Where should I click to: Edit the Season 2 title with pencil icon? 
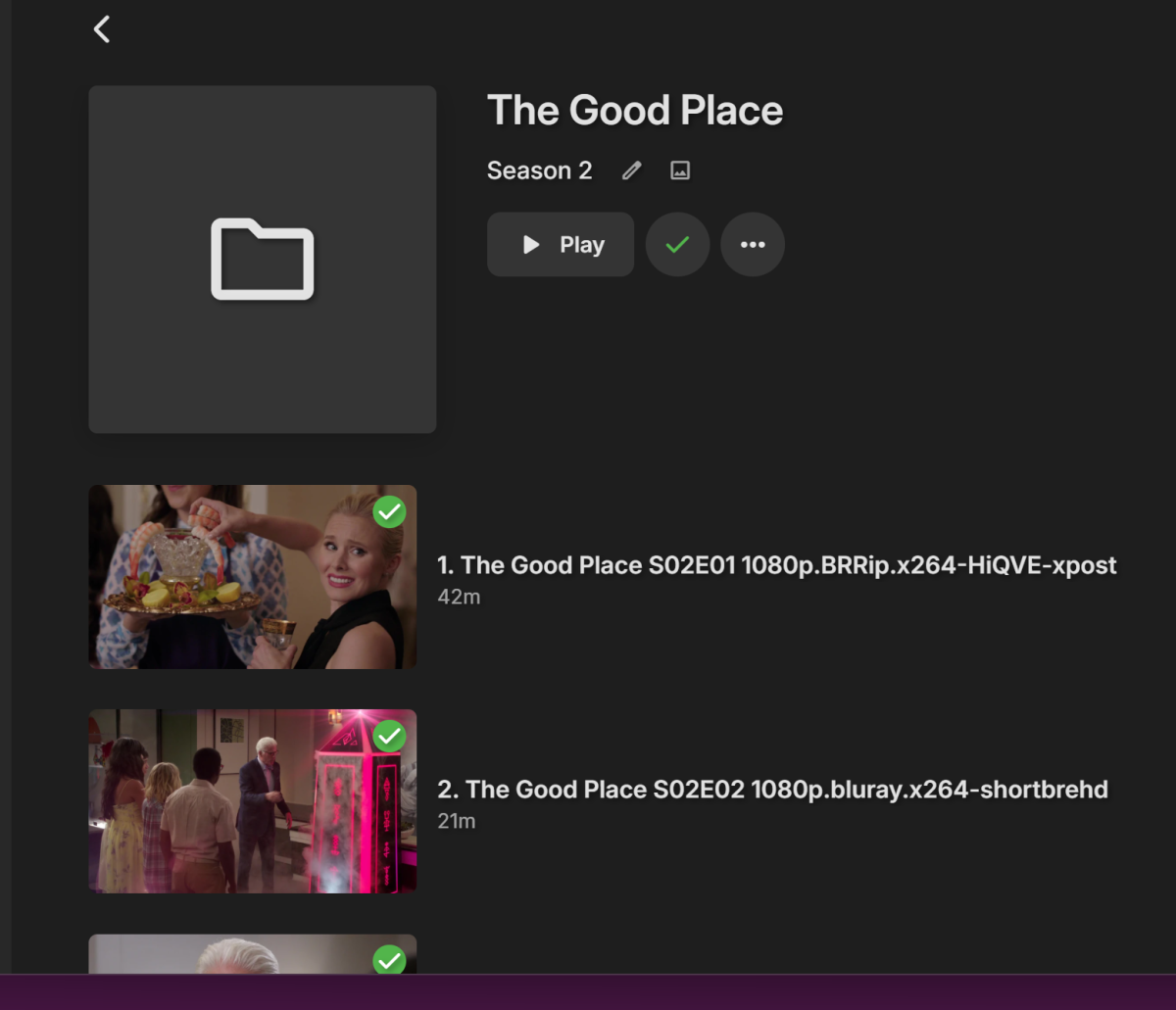coord(632,170)
